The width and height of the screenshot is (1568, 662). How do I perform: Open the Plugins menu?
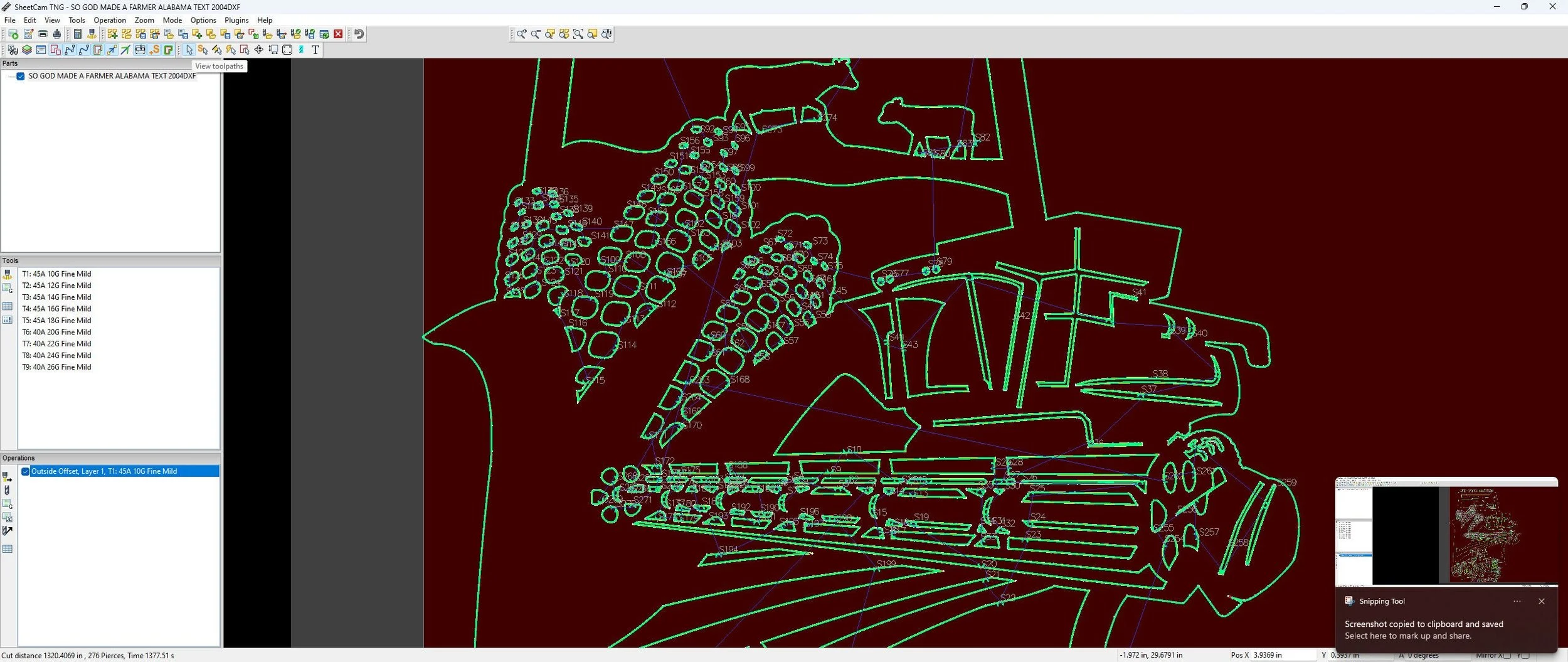pos(236,20)
